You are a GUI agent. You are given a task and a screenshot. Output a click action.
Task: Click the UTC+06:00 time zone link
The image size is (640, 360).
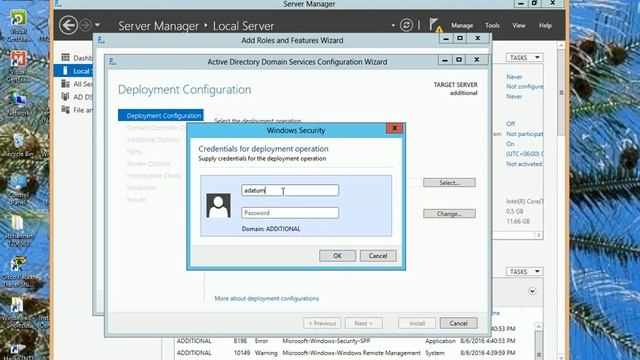click(x=524, y=154)
